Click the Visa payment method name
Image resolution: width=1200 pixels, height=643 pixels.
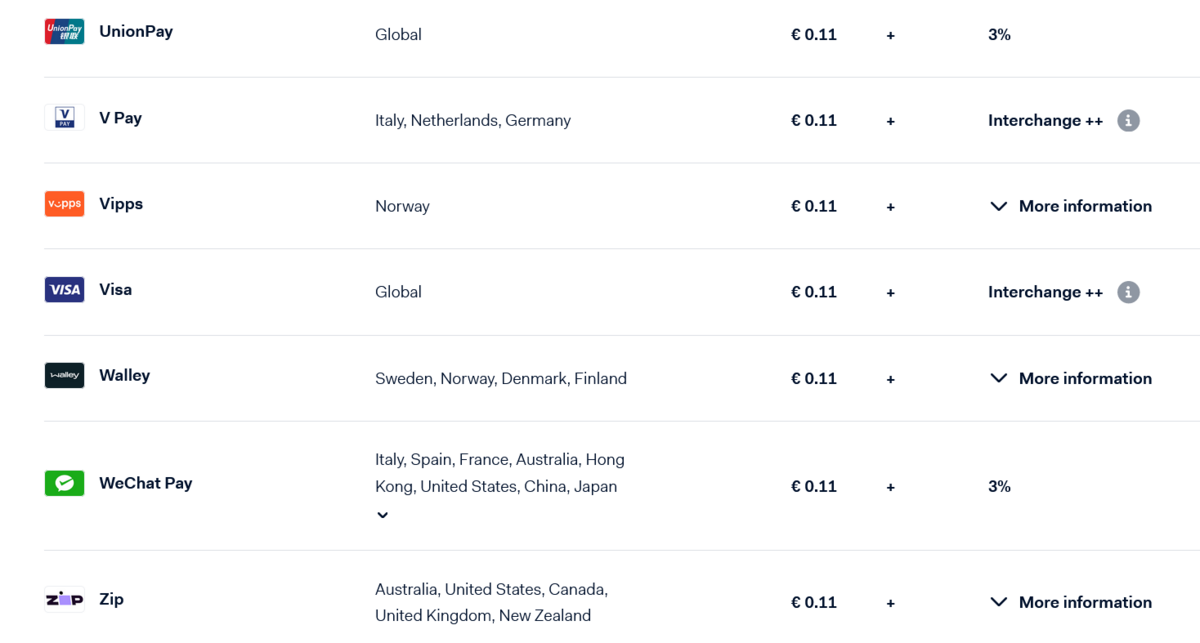115,290
